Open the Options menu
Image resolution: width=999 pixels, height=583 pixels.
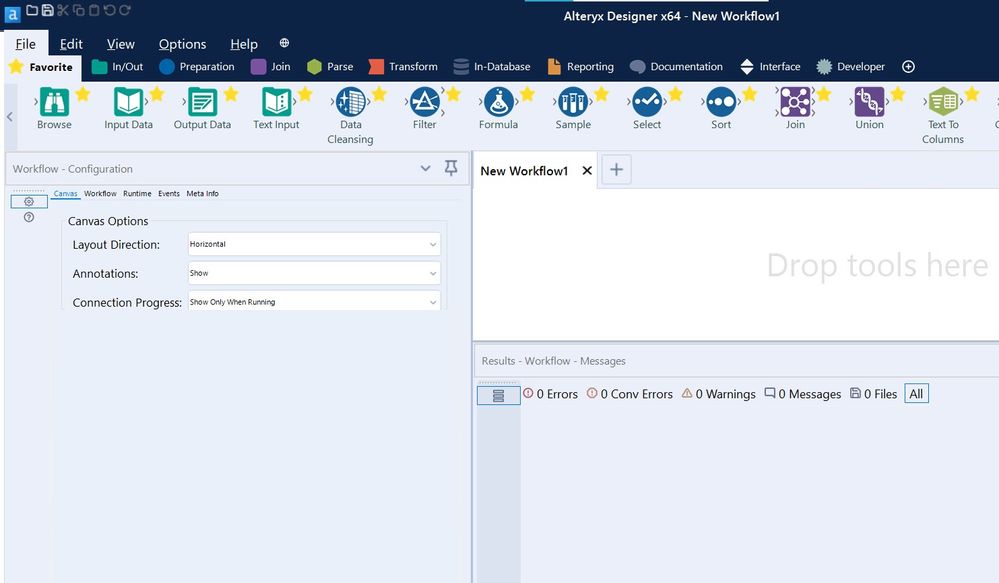click(182, 44)
